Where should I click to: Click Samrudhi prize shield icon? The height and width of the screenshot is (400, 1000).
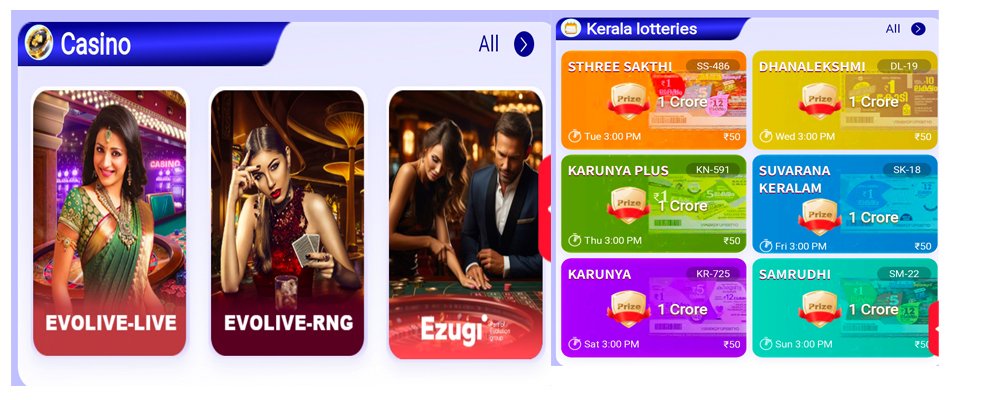820,308
